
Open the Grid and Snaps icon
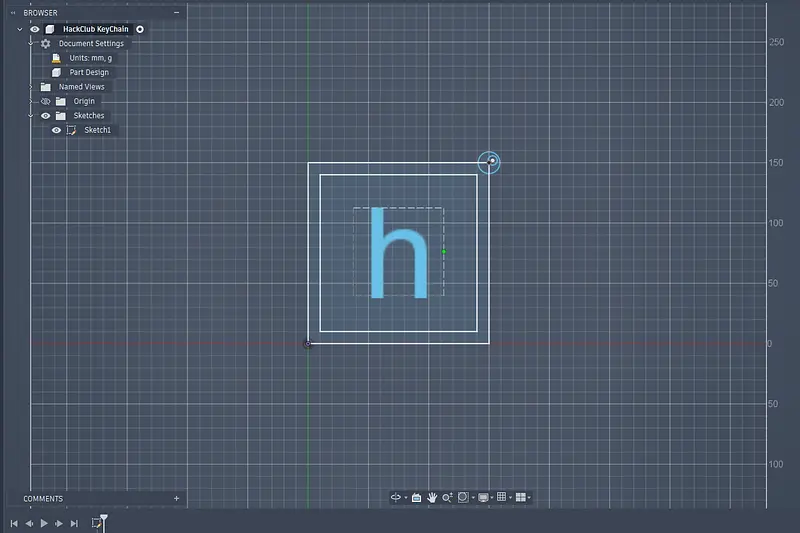pyautogui.click(x=501, y=497)
